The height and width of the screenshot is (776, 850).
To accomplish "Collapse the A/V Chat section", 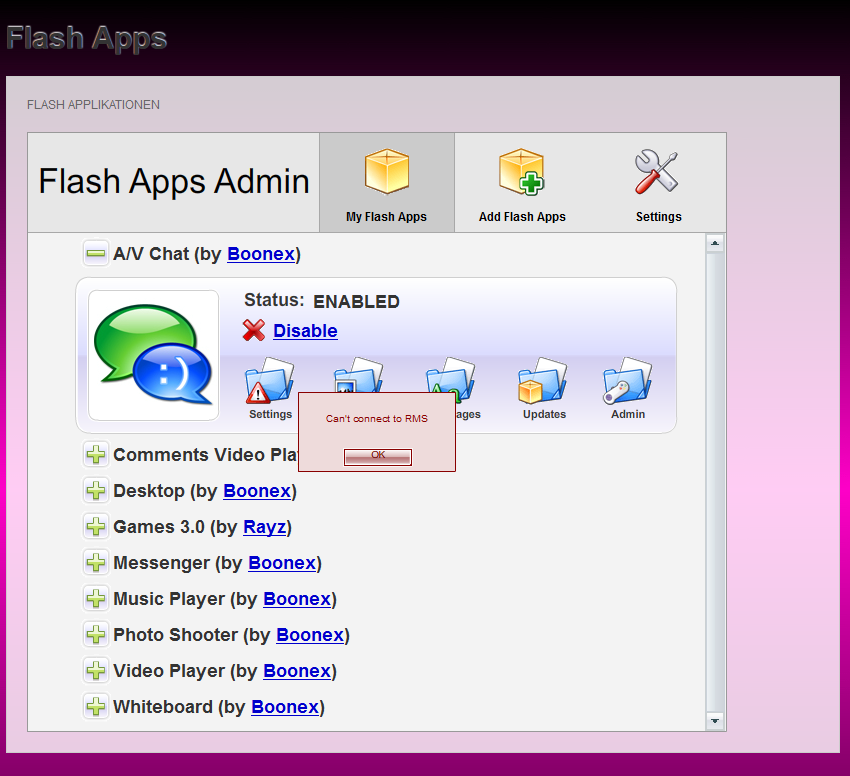I will (96, 254).
